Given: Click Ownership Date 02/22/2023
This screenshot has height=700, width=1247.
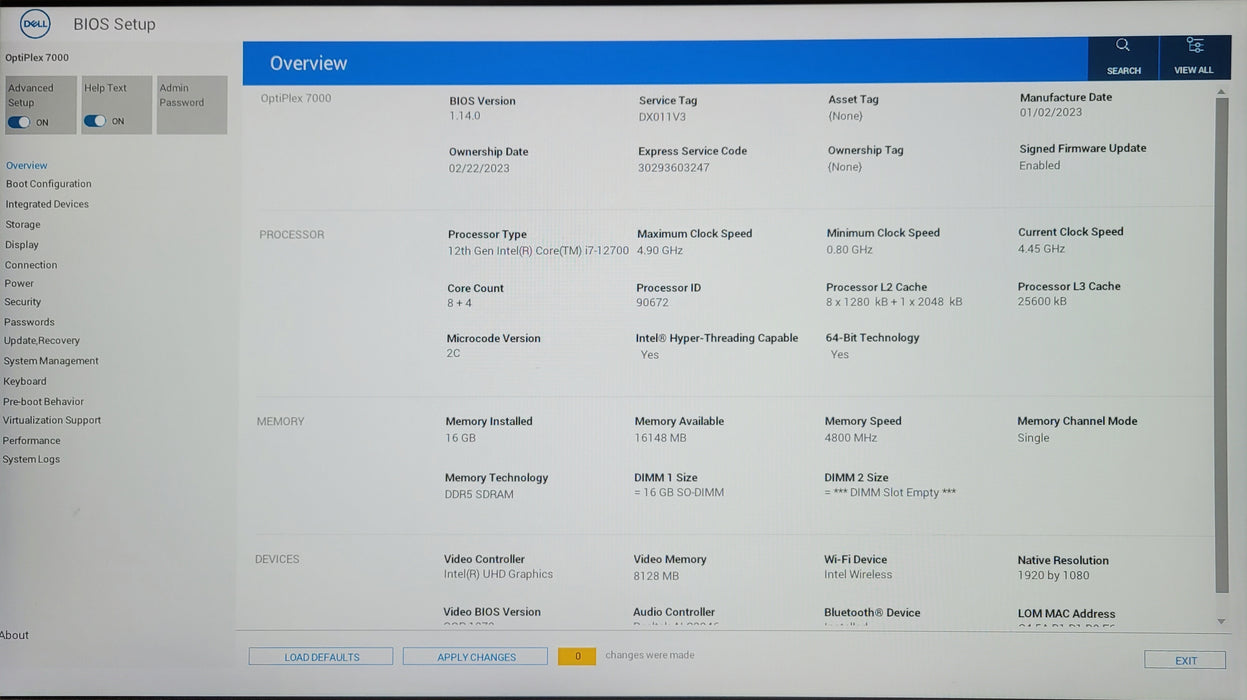Looking at the screenshot, I should tap(479, 168).
